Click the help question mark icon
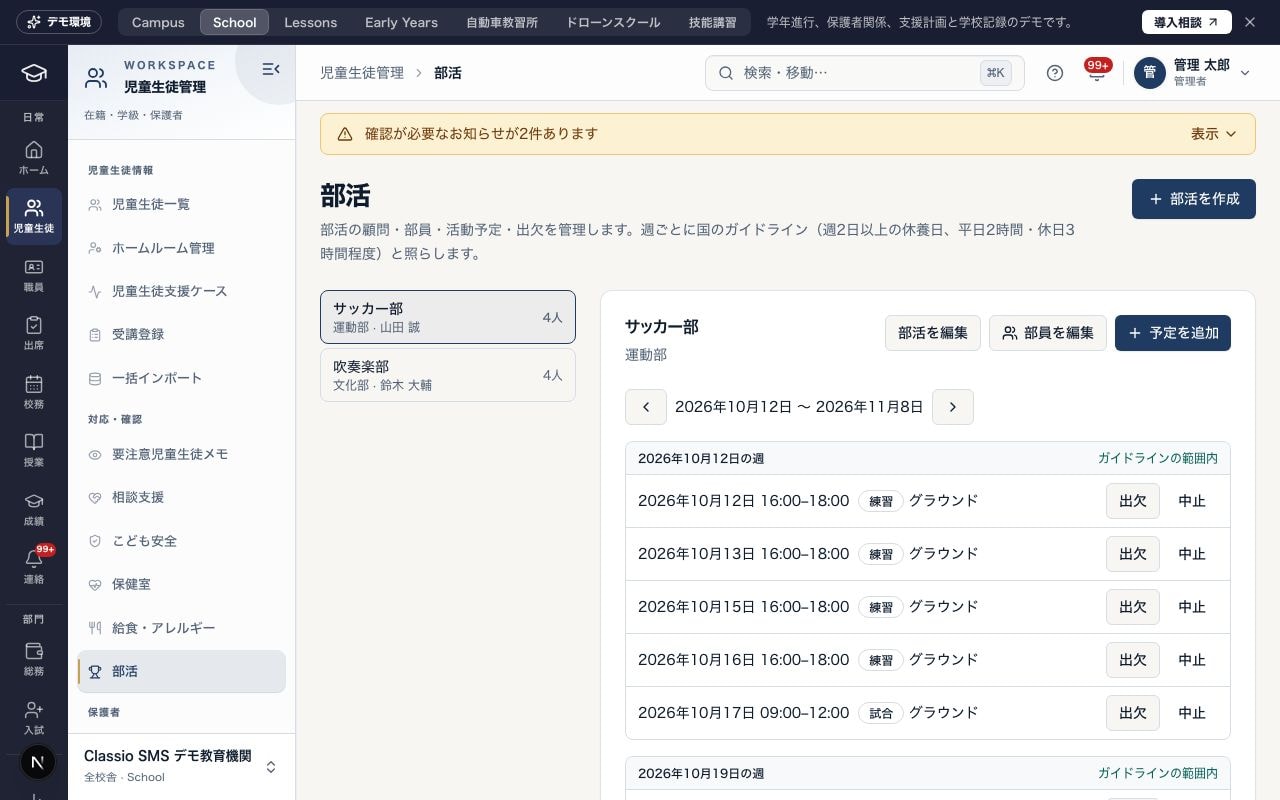Image resolution: width=1280 pixels, height=800 pixels. click(x=1055, y=73)
